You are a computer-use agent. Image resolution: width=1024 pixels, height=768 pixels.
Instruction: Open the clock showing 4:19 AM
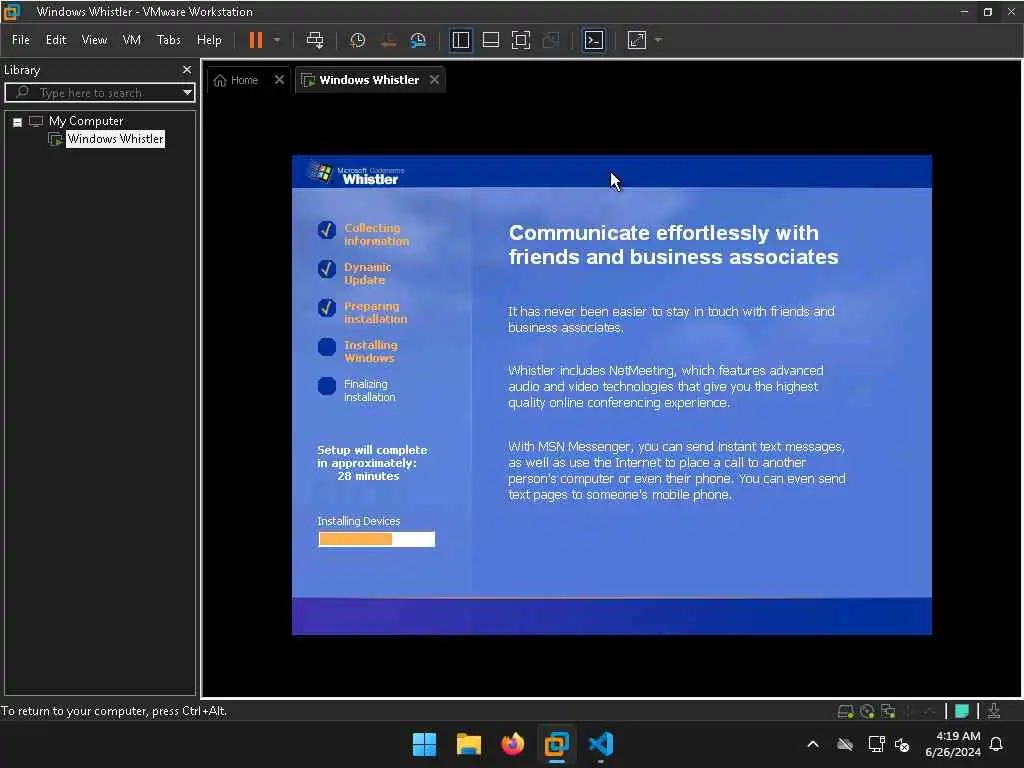coord(953,744)
